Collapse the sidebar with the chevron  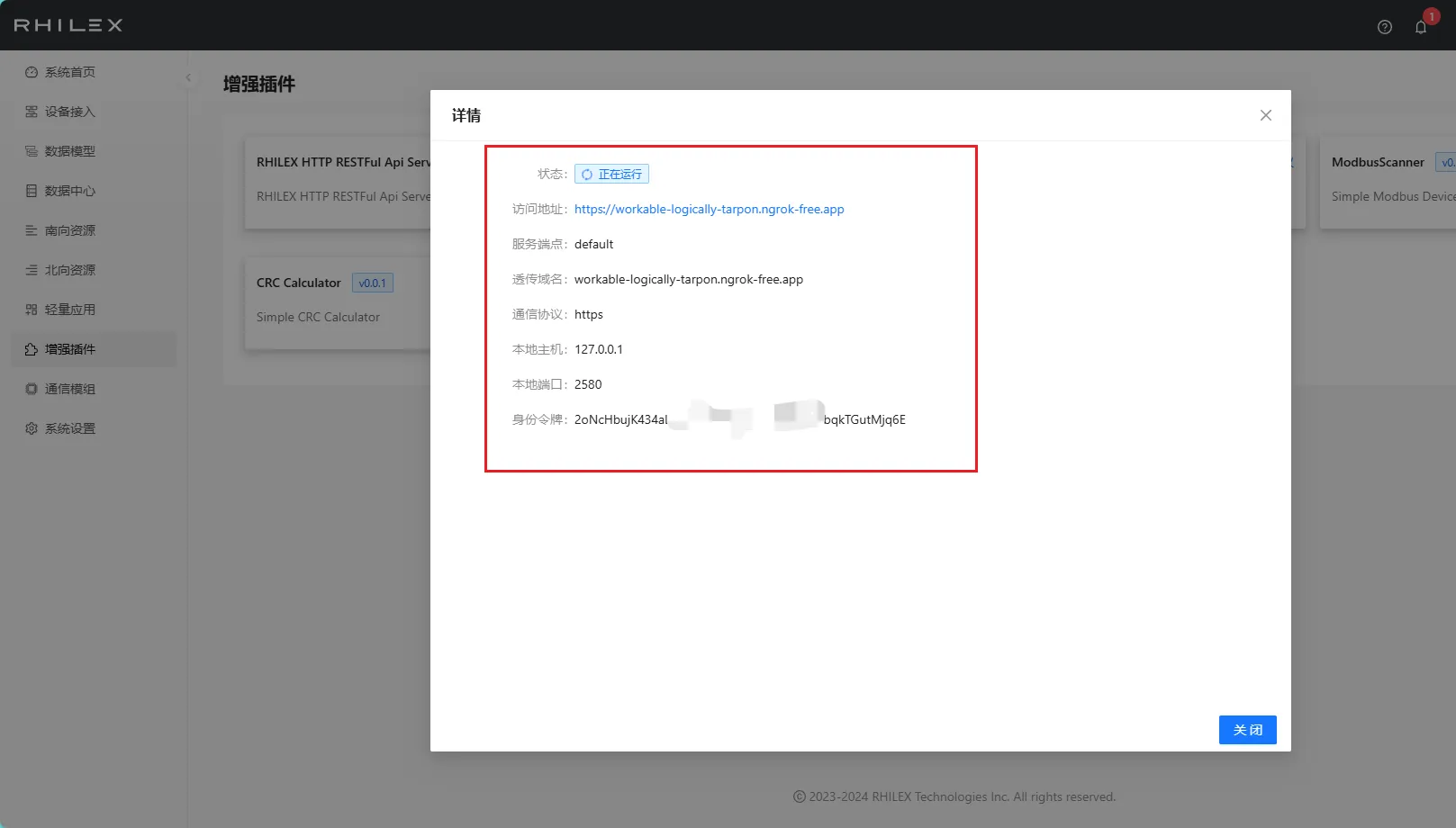(188, 77)
